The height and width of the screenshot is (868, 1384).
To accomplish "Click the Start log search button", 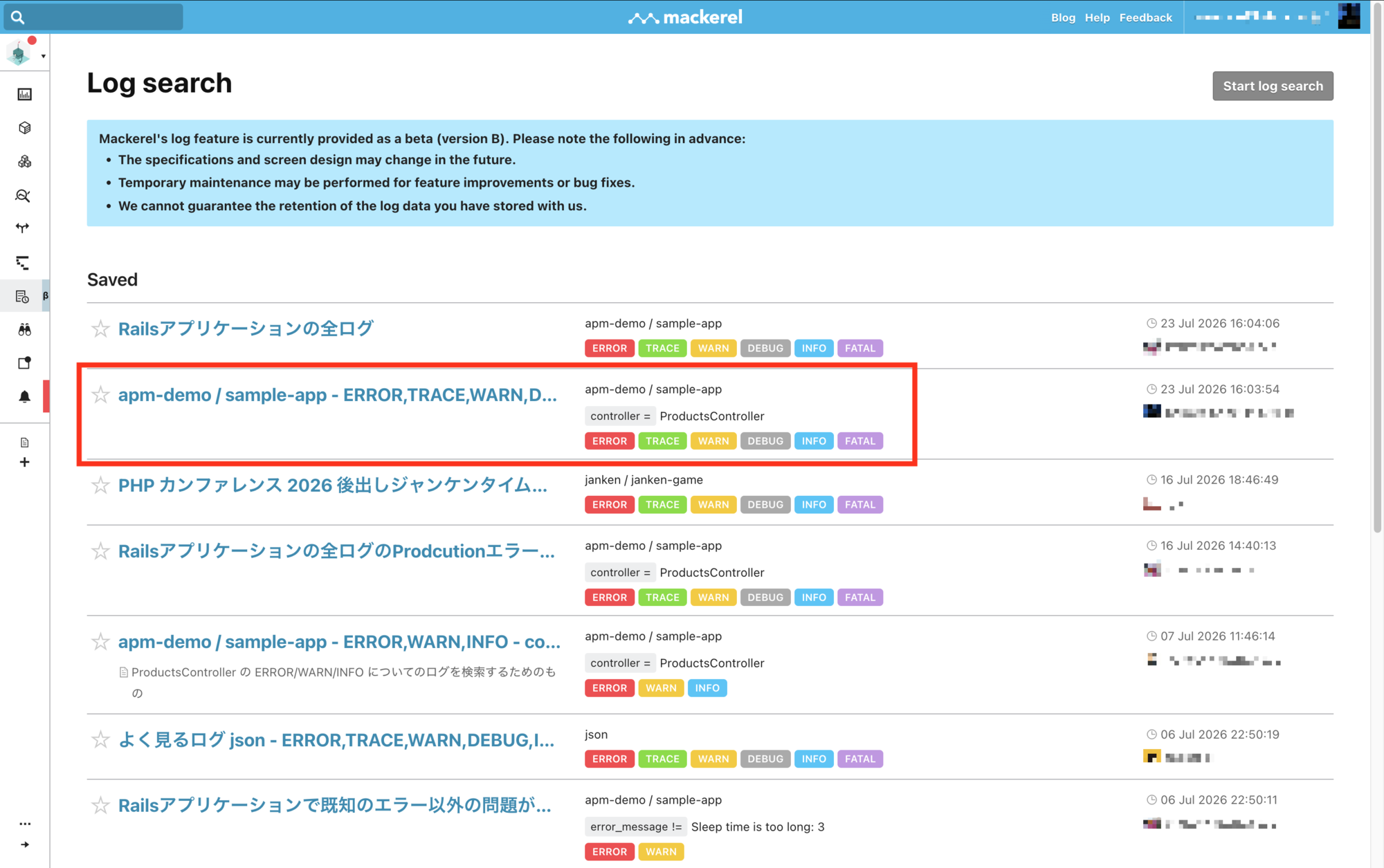I will click(1273, 86).
